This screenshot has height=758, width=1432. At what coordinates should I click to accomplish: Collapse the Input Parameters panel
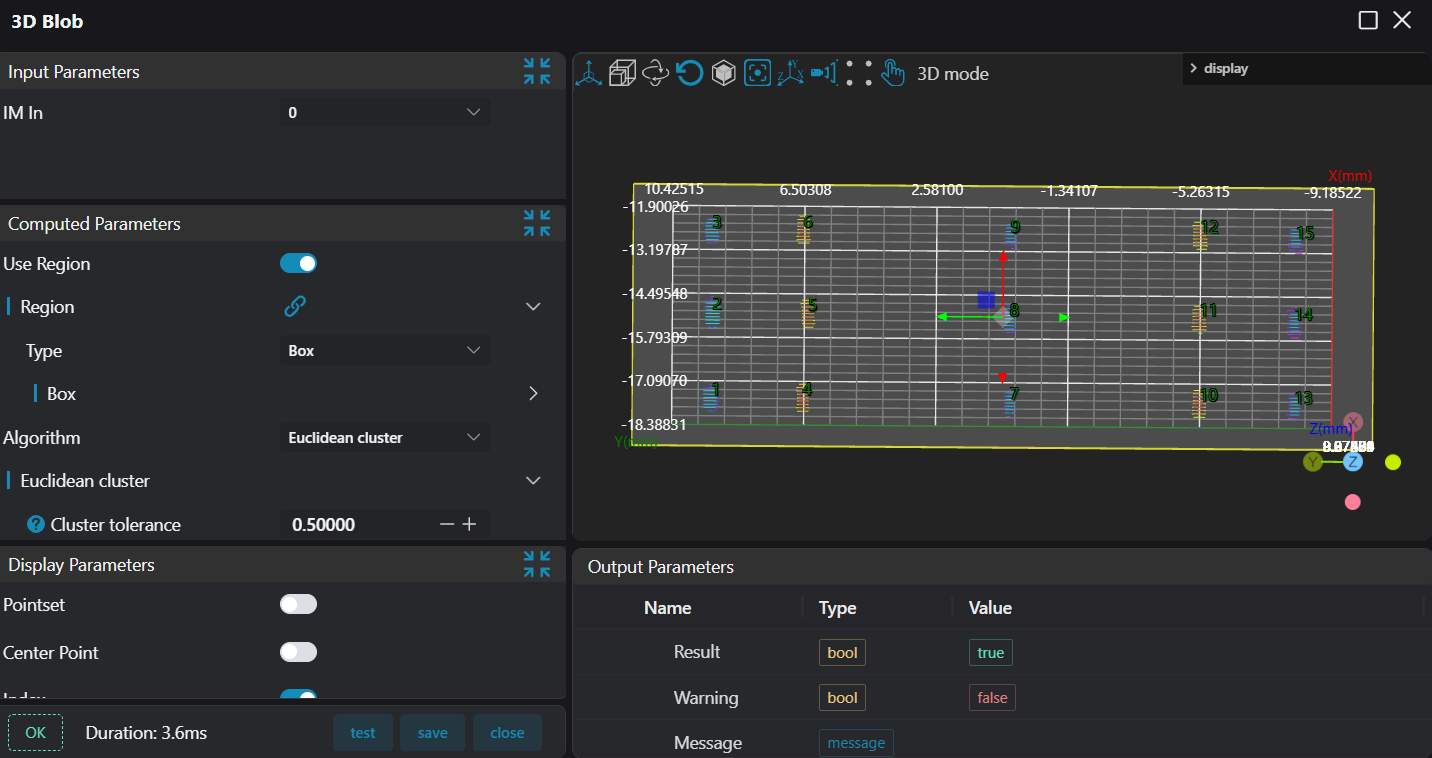pos(537,72)
